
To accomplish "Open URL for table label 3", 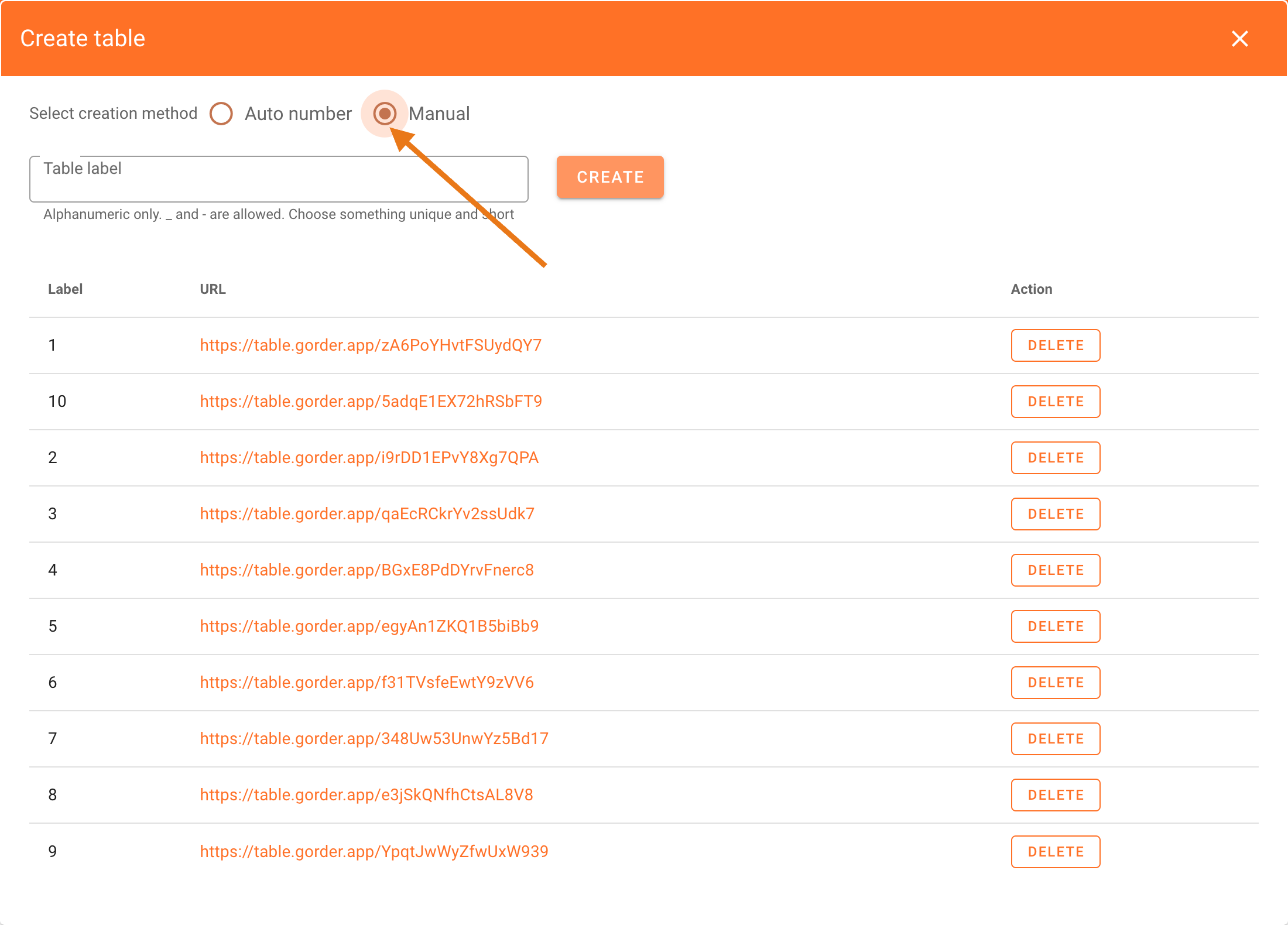I will tap(367, 514).
